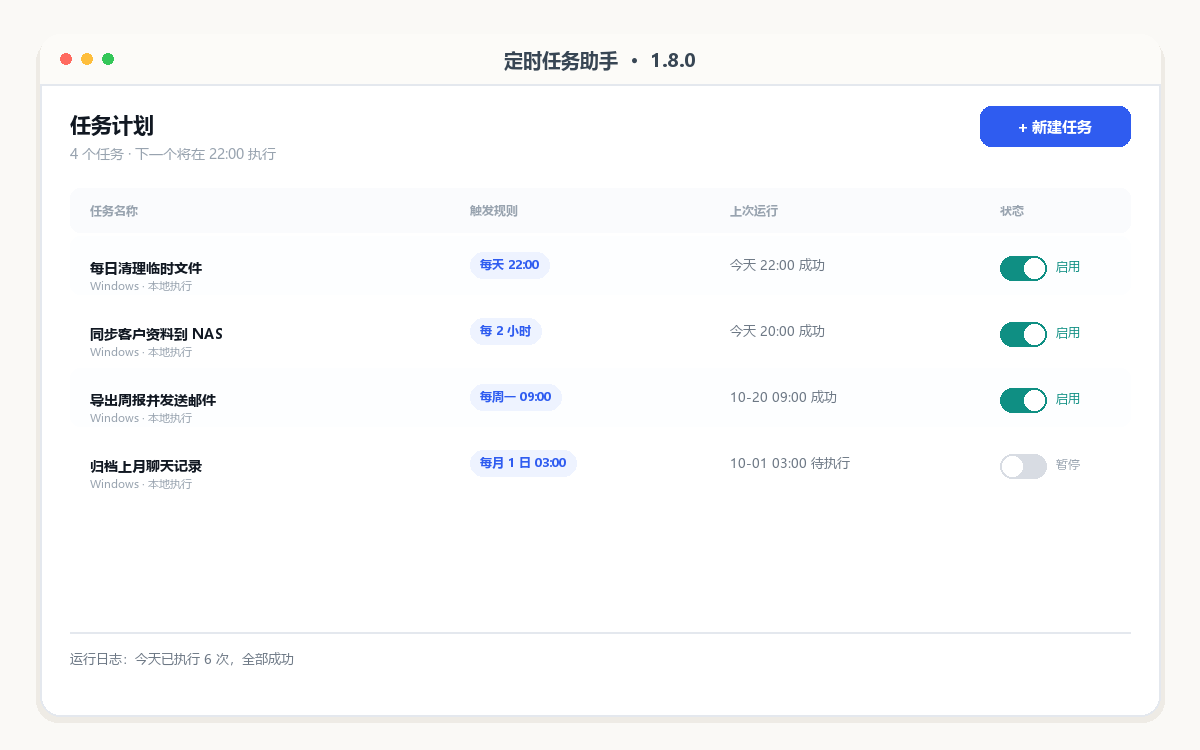
Task: Click 启用 label in the 每日清理临时文件 row
Action: pyautogui.click(x=1068, y=267)
